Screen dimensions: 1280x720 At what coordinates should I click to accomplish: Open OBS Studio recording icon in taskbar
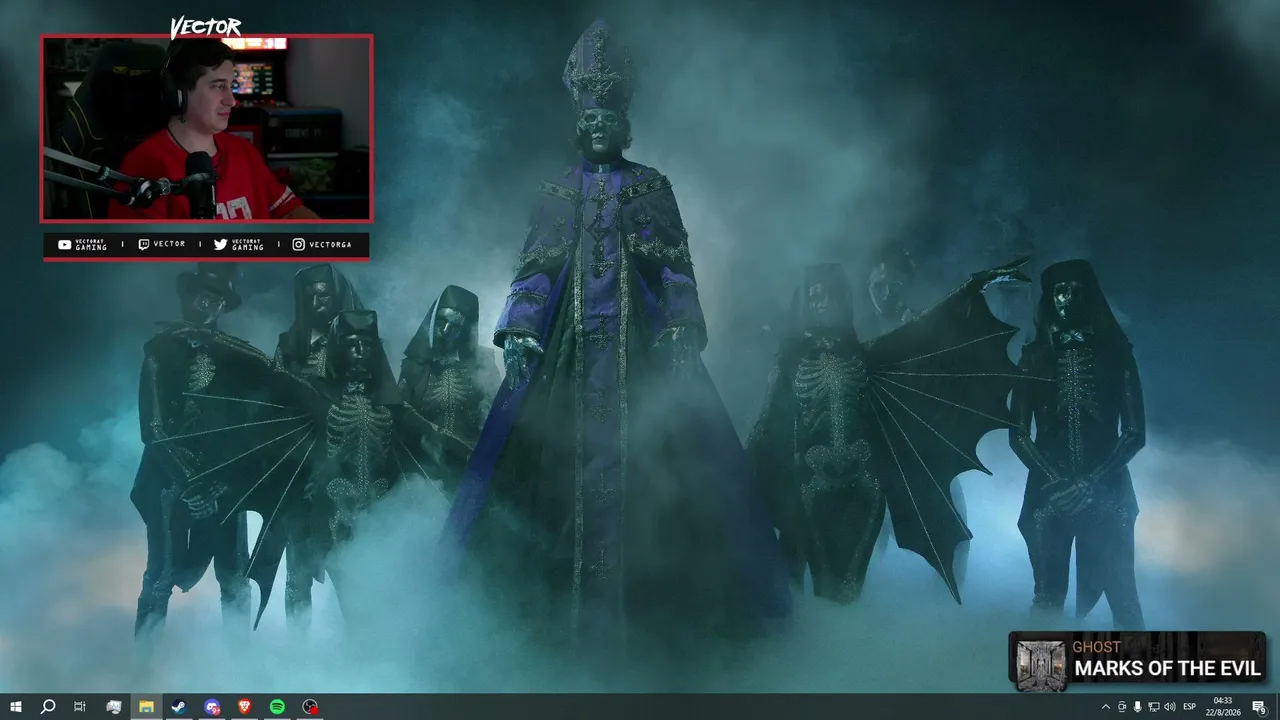point(310,707)
